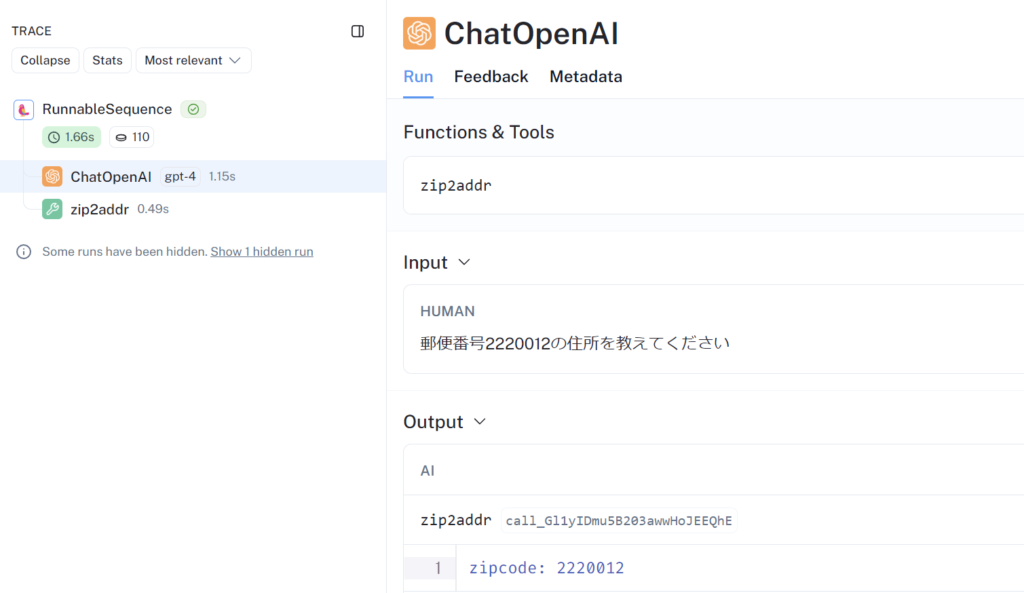The image size is (1024, 593).
Task: Show 1 hidden run link
Action: (262, 251)
